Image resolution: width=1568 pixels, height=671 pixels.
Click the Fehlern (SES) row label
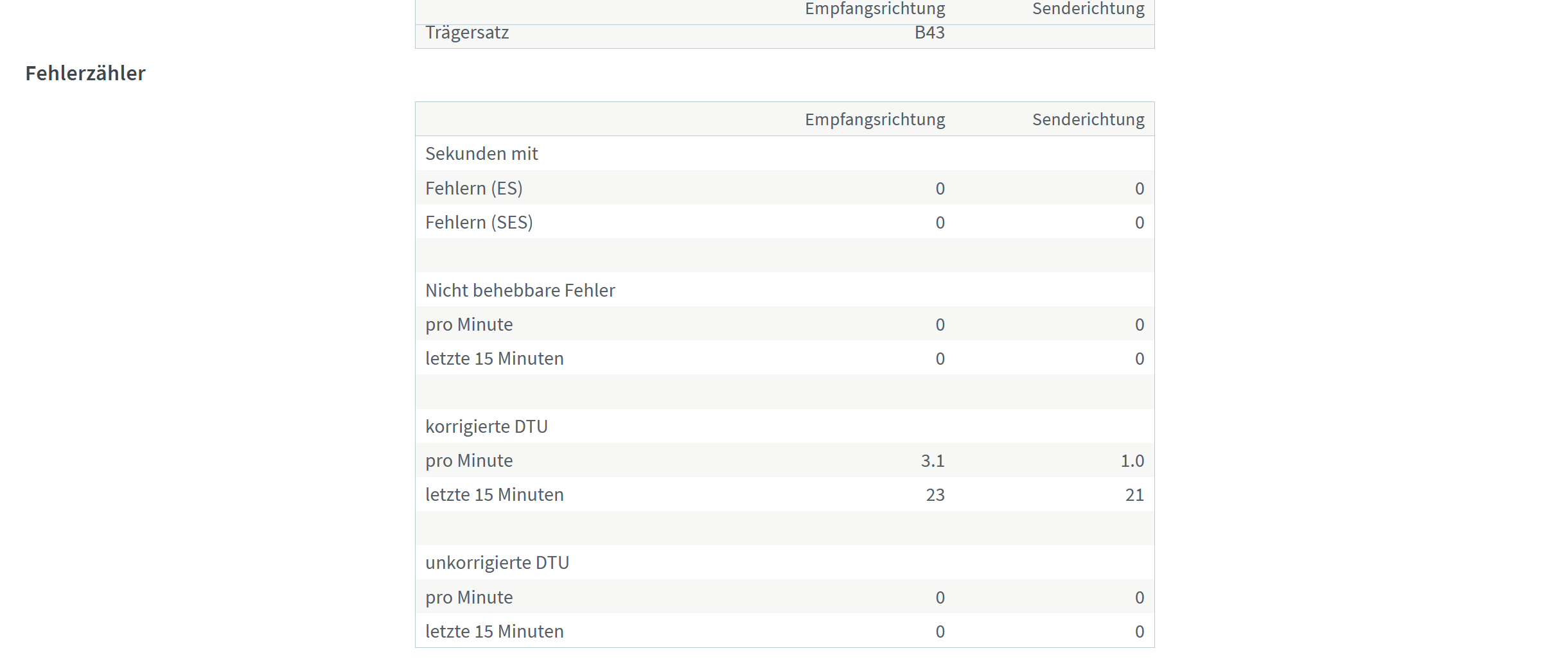point(479,222)
